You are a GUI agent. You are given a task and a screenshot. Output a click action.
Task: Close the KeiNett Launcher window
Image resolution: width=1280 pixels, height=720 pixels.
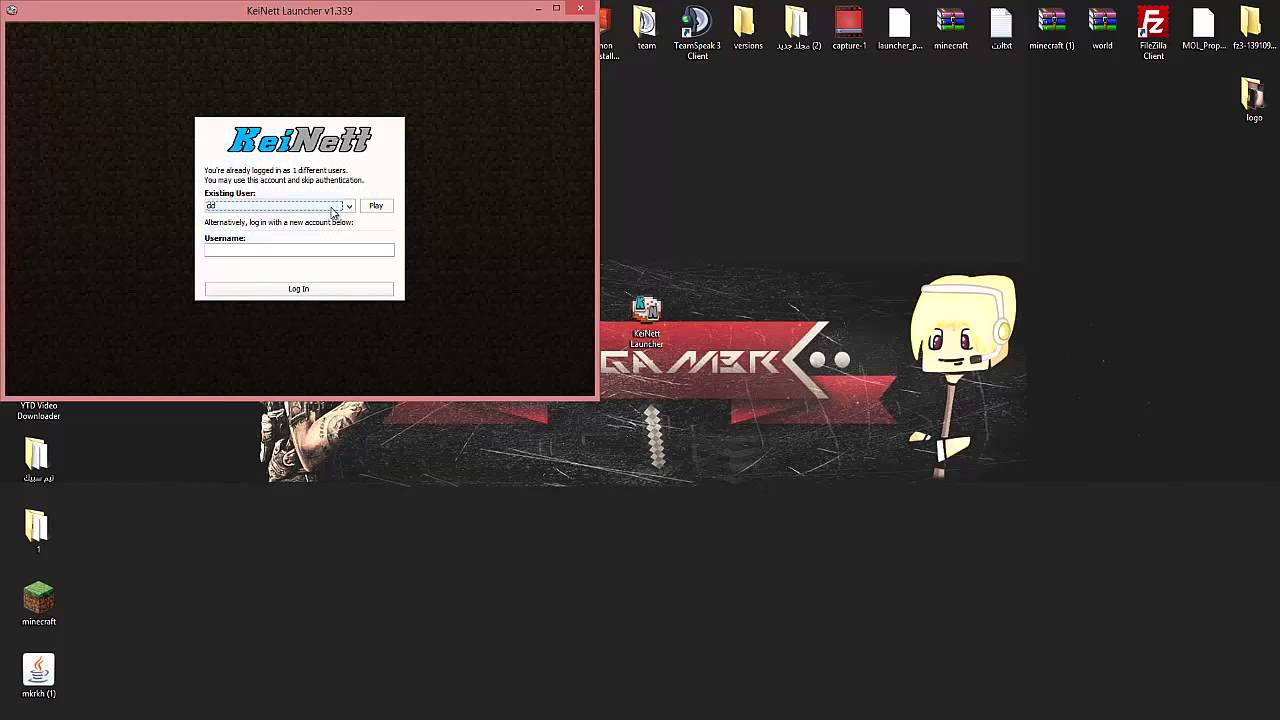[x=581, y=9]
